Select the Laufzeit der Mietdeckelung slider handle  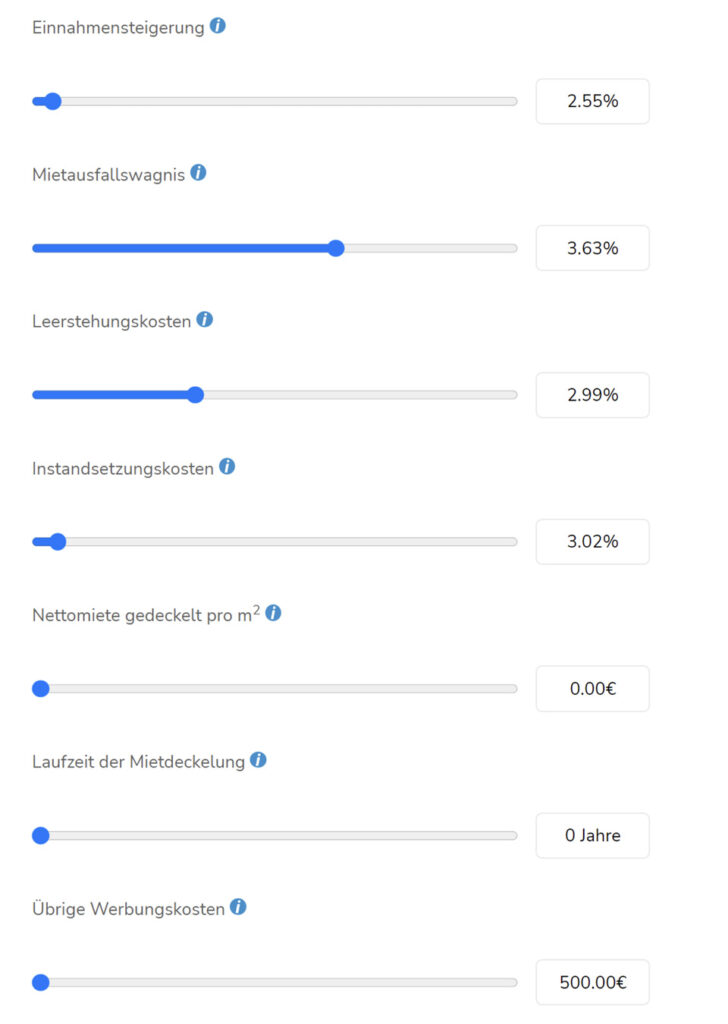(x=40, y=835)
